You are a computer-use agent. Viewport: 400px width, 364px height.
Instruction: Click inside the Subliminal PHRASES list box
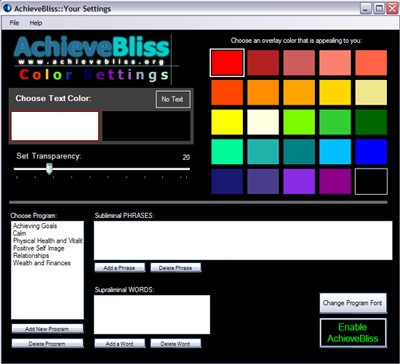pyautogui.click(x=243, y=240)
